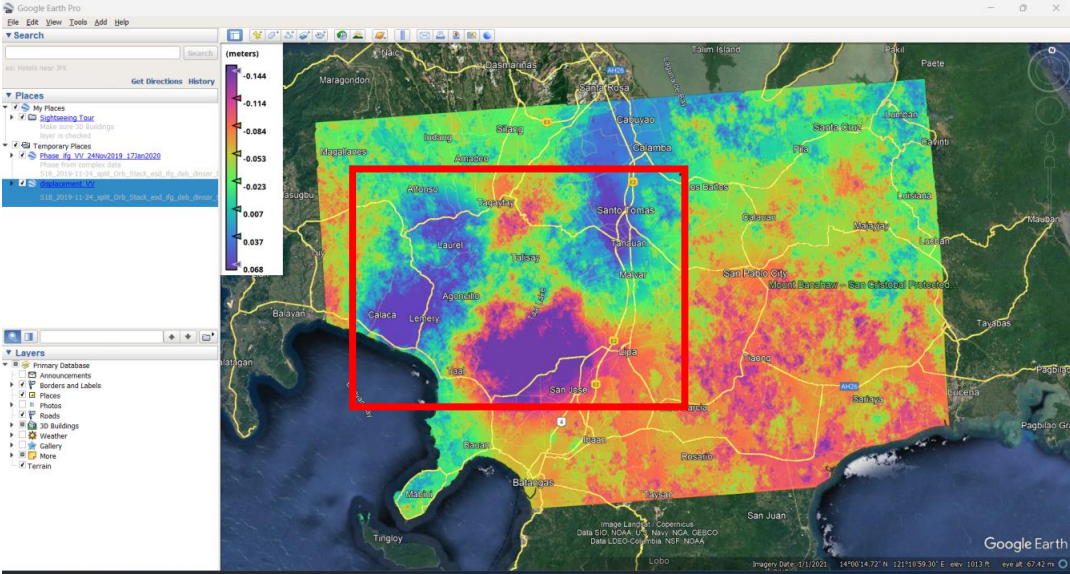Collapse the Layers panel header
Viewport: 1070px width, 574px height.
[110, 353]
